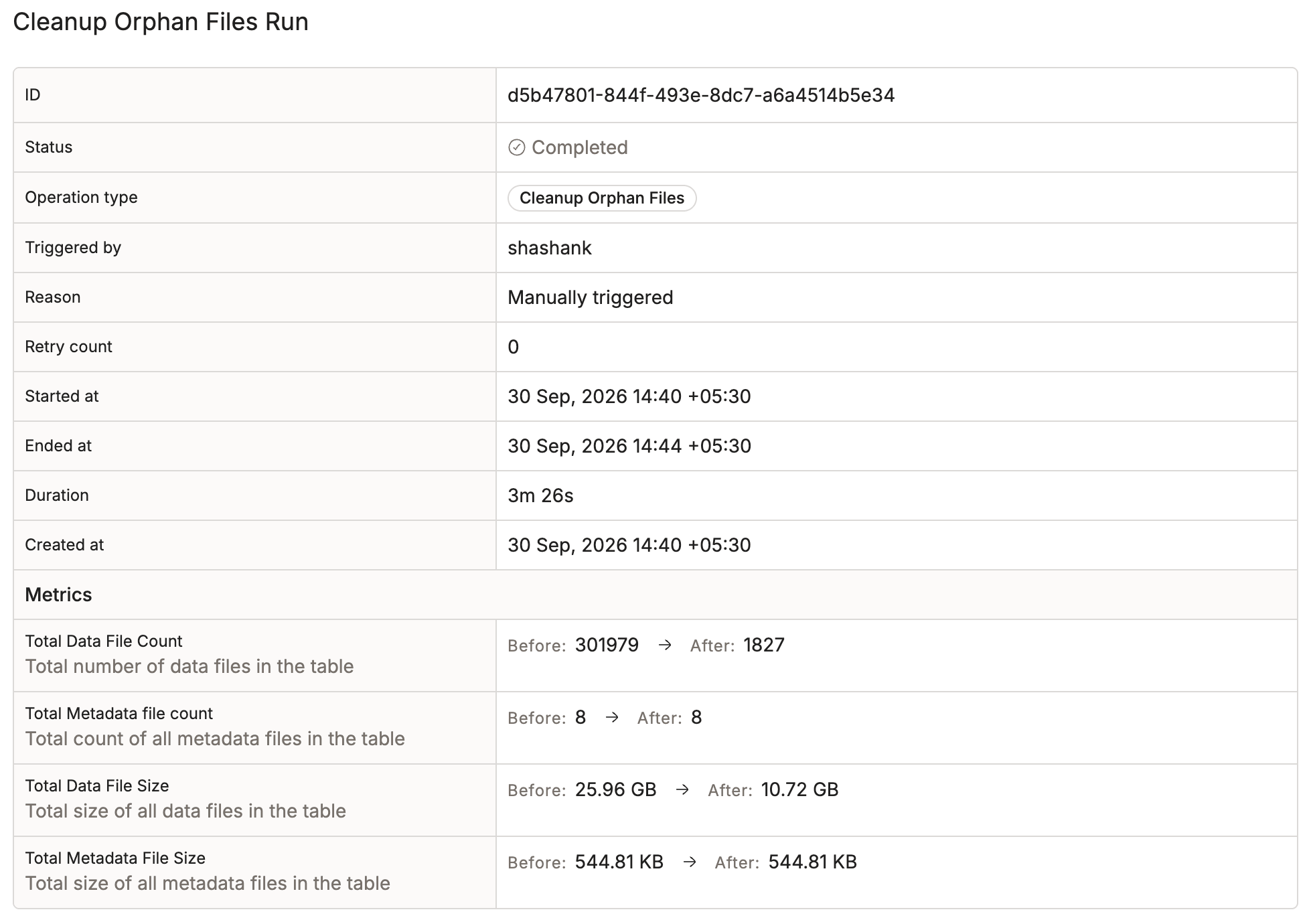Click the description Total number of data files in the table

[x=189, y=666]
